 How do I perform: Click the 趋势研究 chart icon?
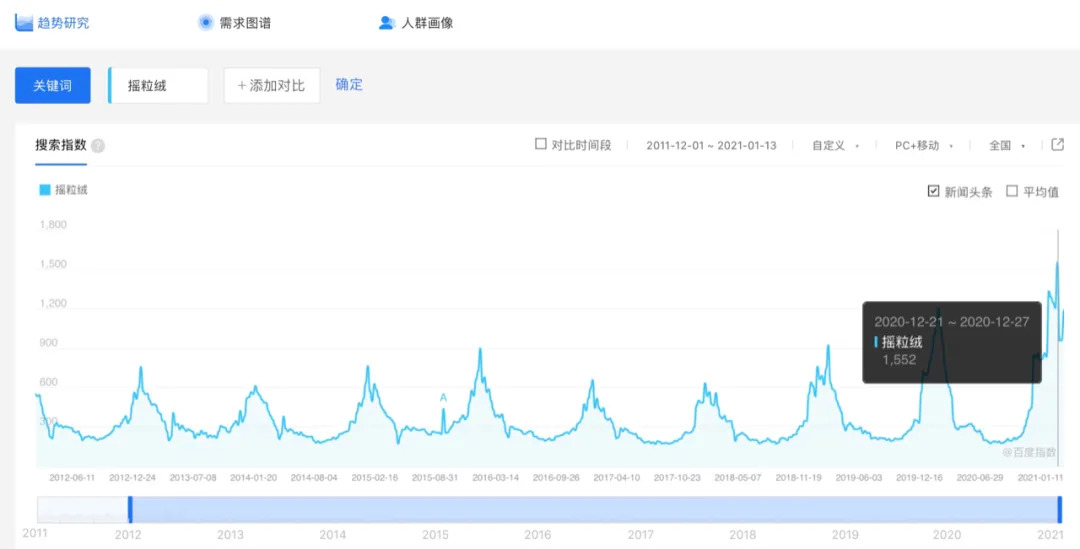coord(24,23)
